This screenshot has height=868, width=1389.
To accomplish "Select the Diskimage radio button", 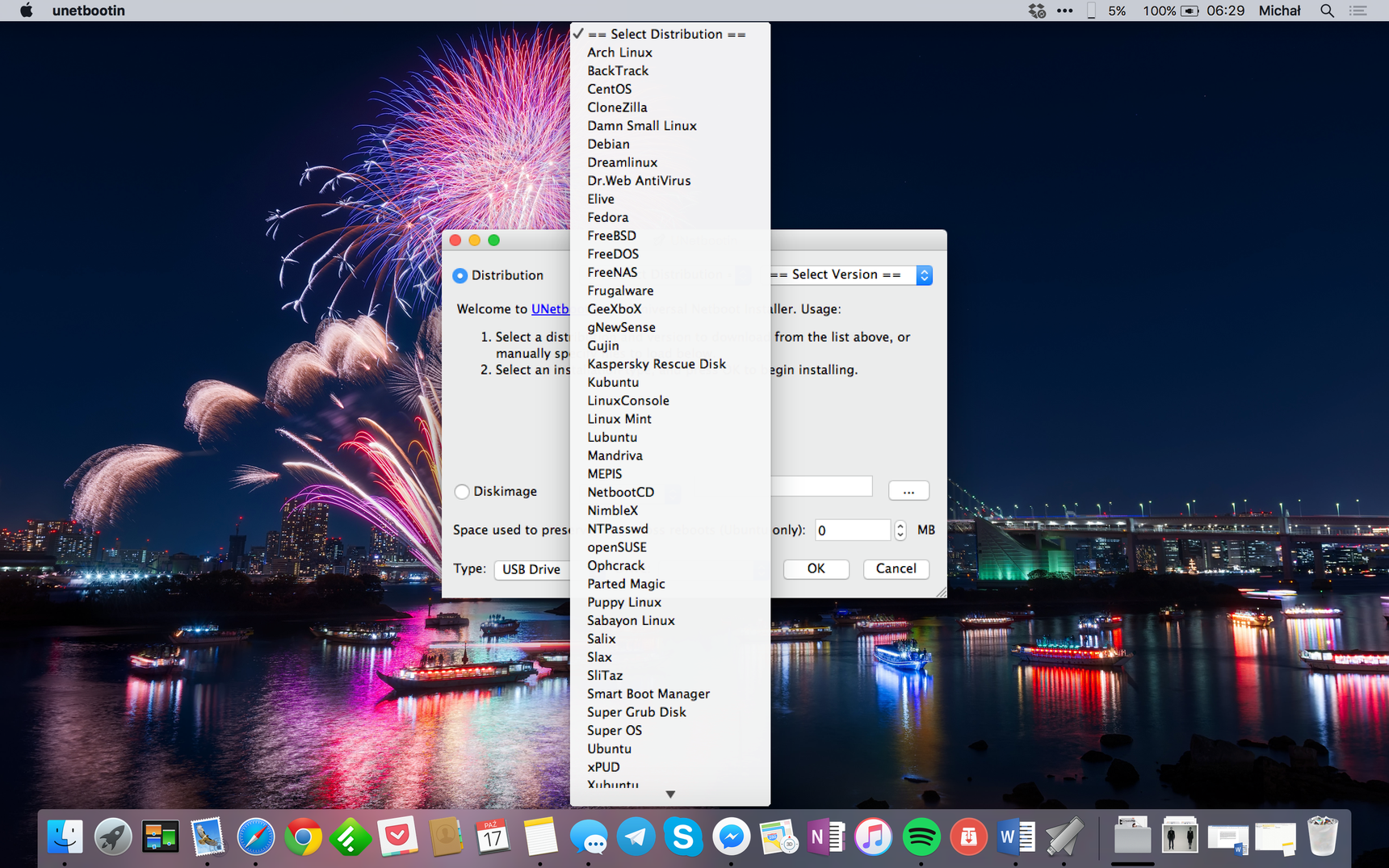I will click(x=461, y=491).
